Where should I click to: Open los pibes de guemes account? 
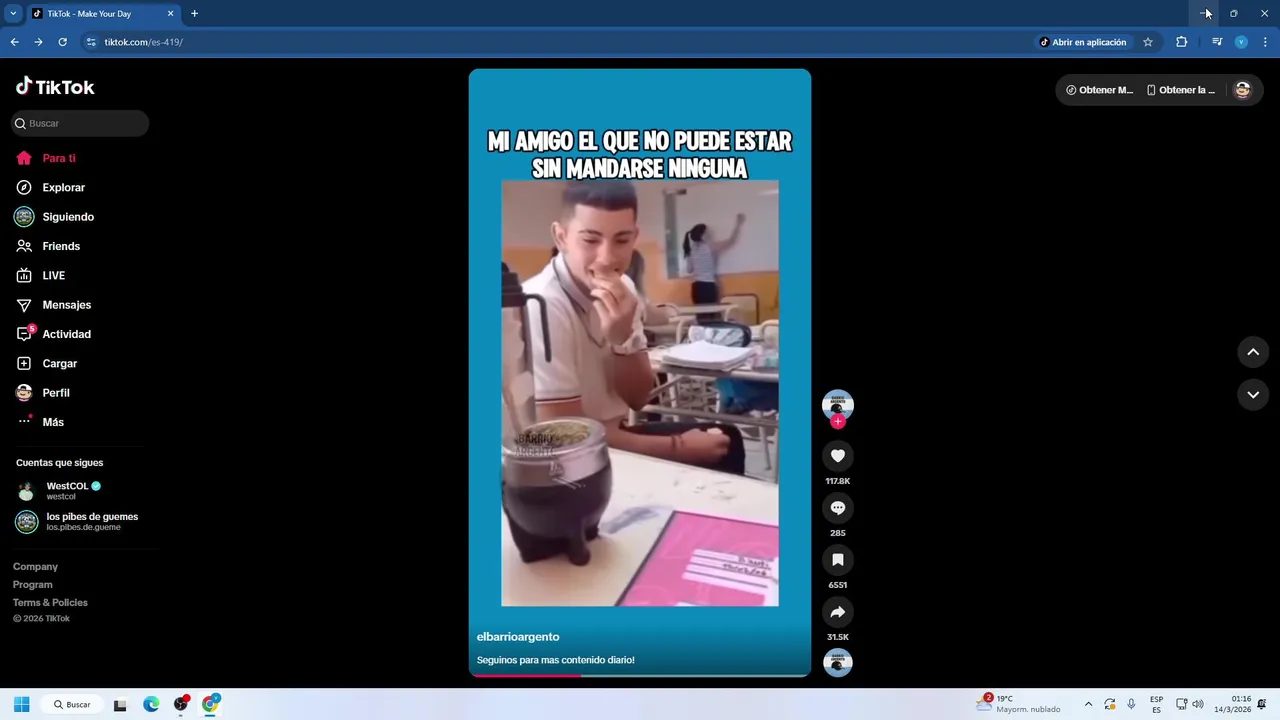[77, 521]
